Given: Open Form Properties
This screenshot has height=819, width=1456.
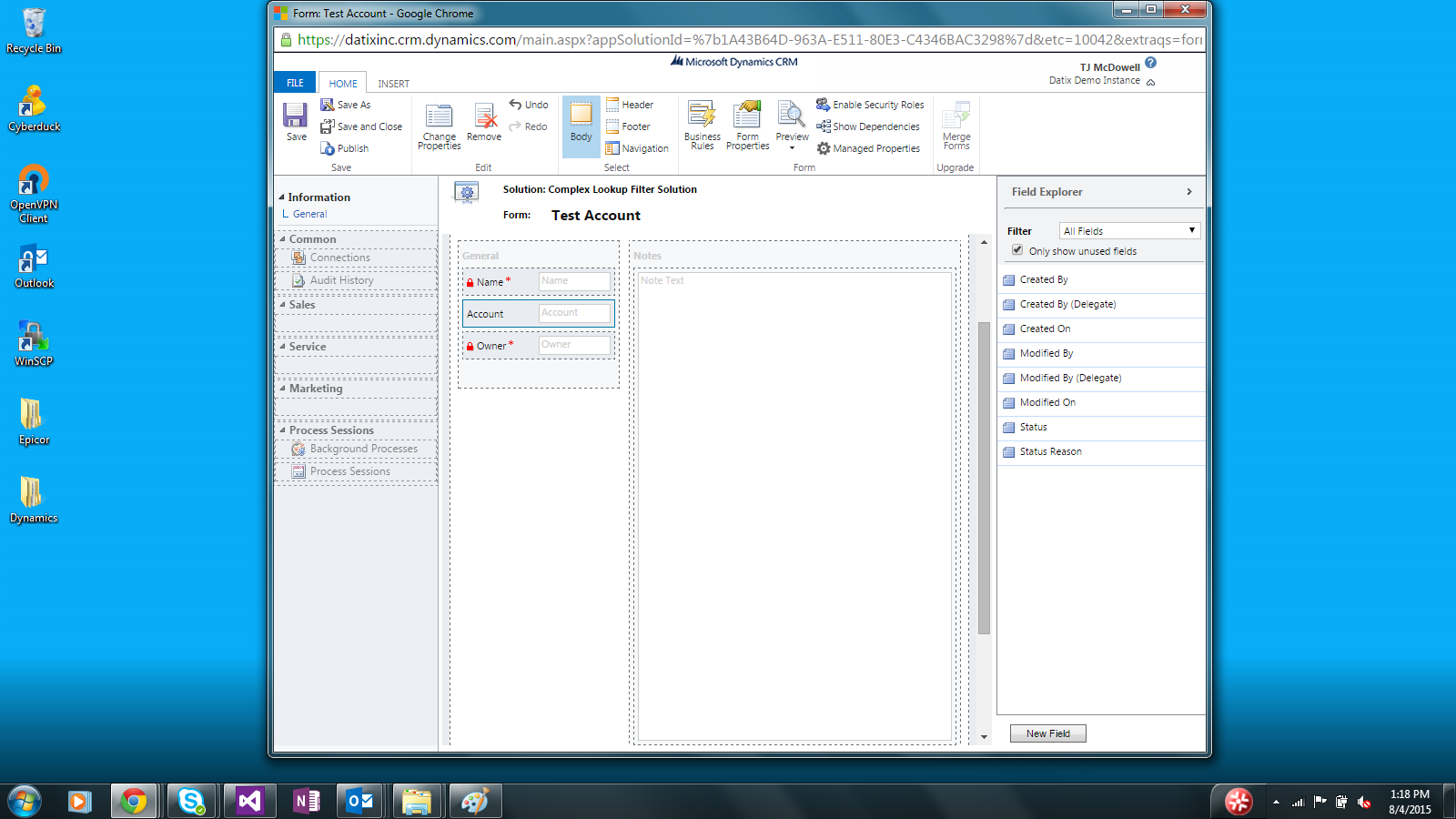Looking at the screenshot, I should 748,126.
